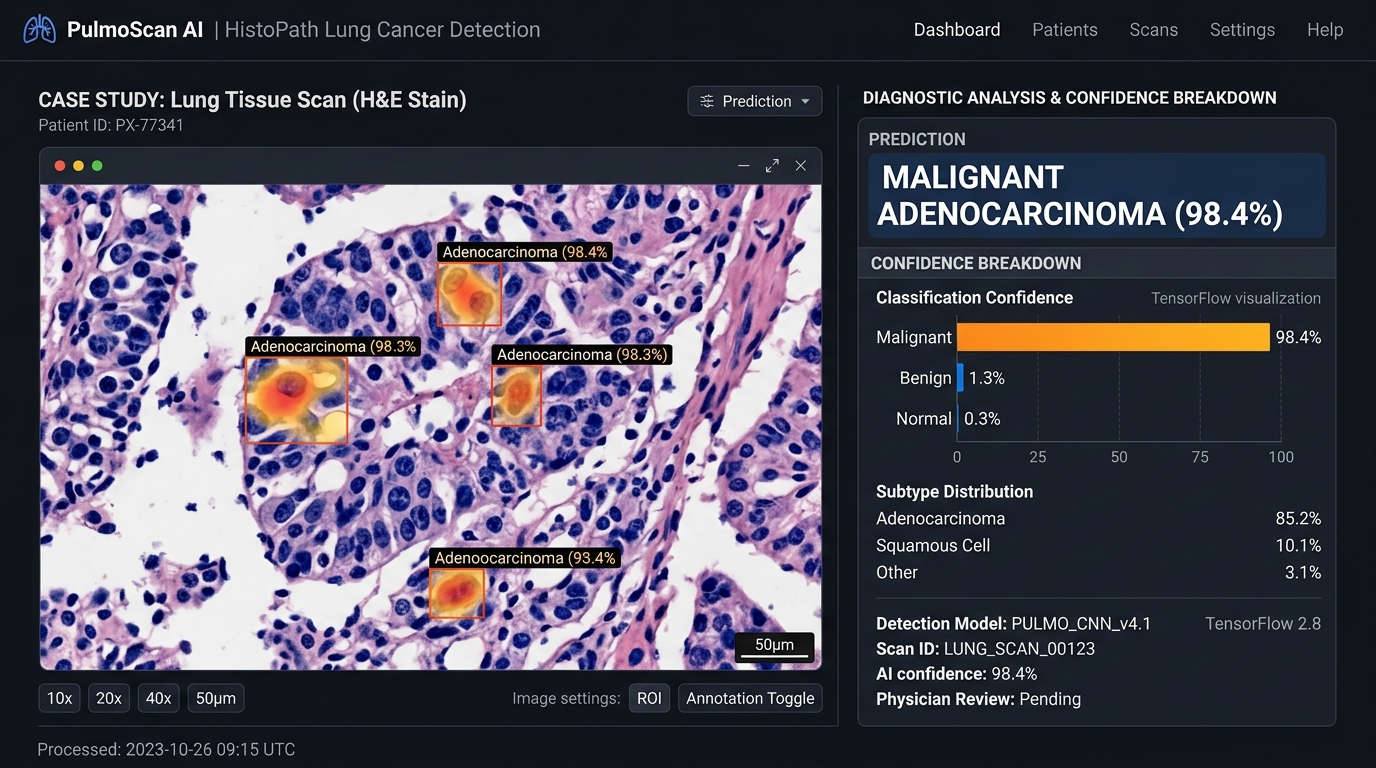Toggle annotations with Annotation Toggle button

[750, 698]
